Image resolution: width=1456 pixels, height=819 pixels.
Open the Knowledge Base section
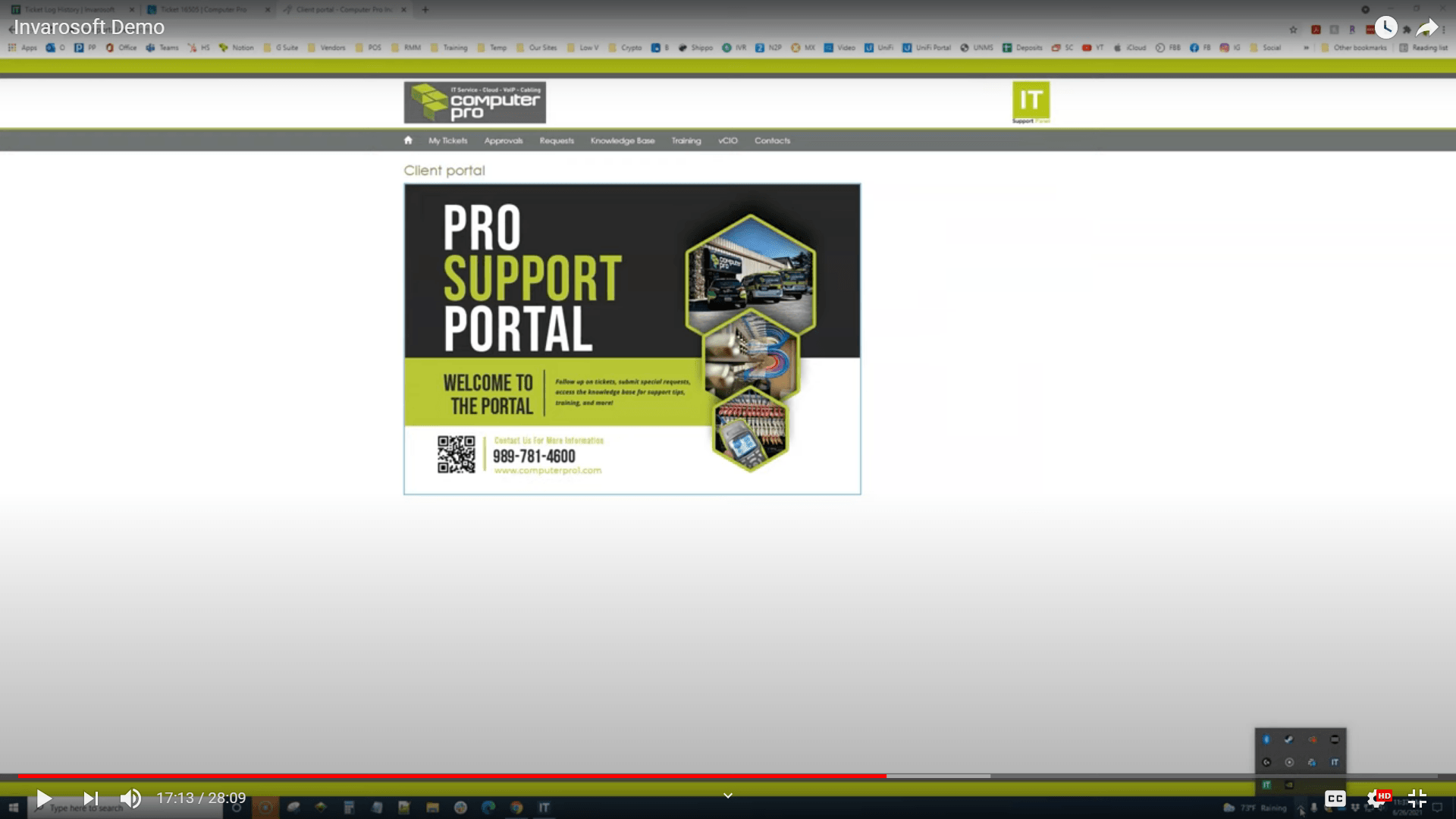coord(623,140)
